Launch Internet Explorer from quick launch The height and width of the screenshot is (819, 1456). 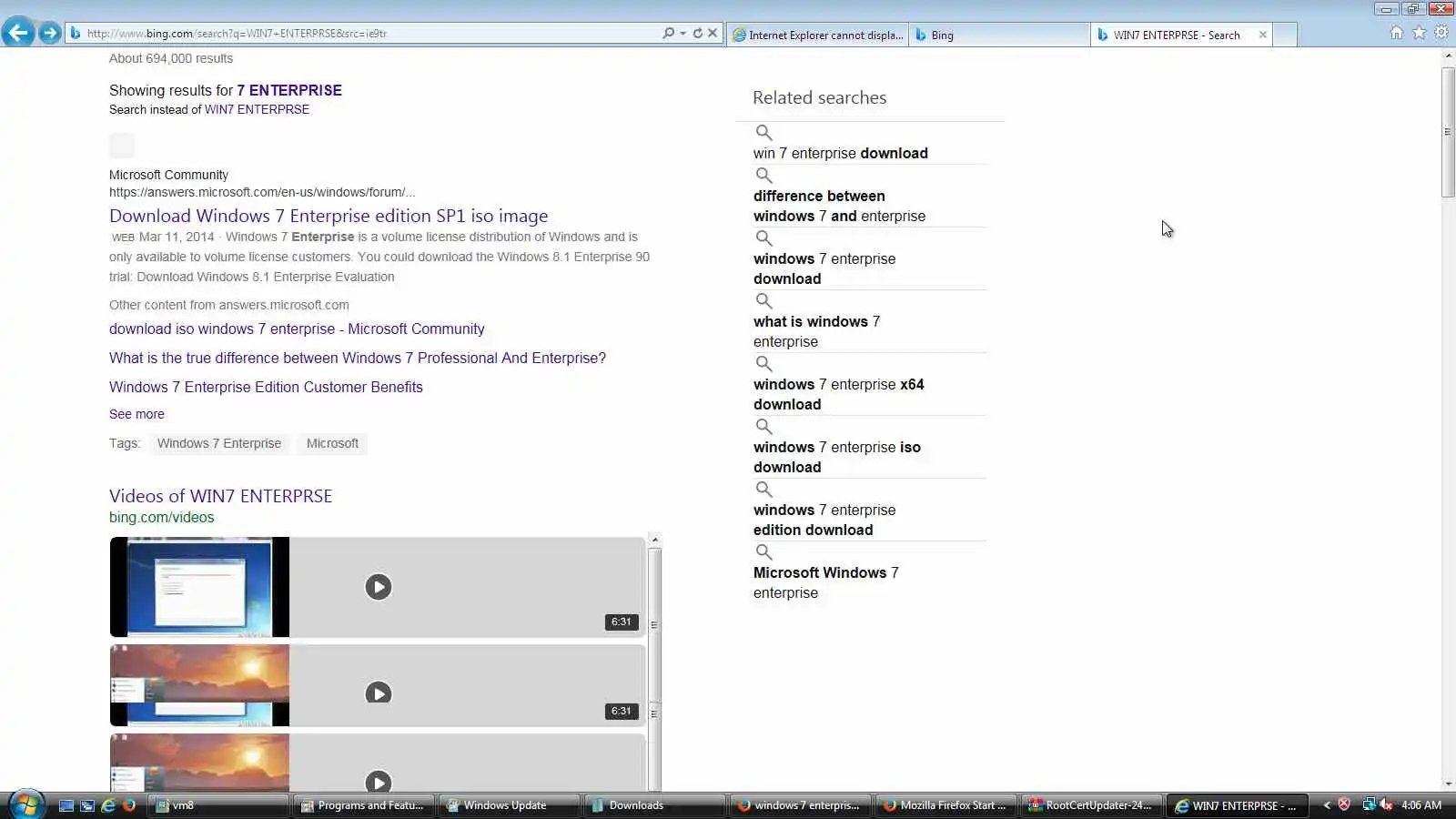pyautogui.click(x=108, y=805)
